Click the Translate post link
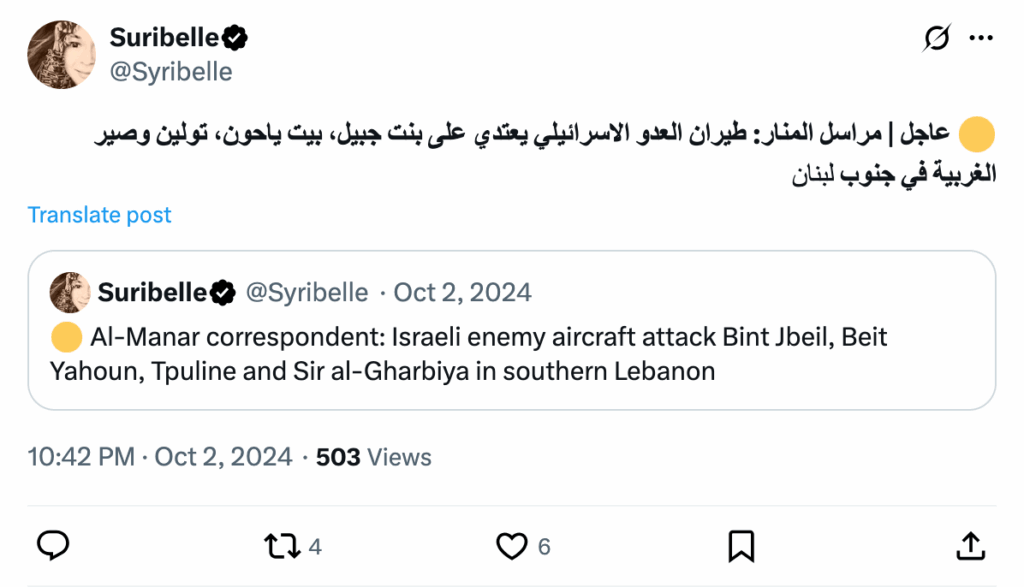The image size is (1024, 587). tap(100, 215)
